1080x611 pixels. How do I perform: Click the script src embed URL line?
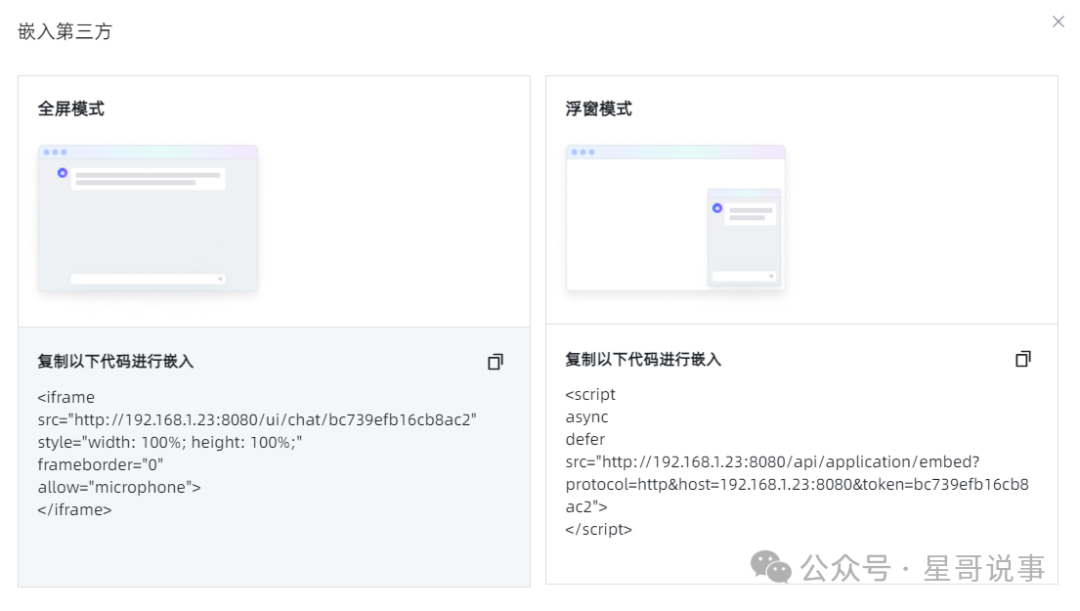772,462
